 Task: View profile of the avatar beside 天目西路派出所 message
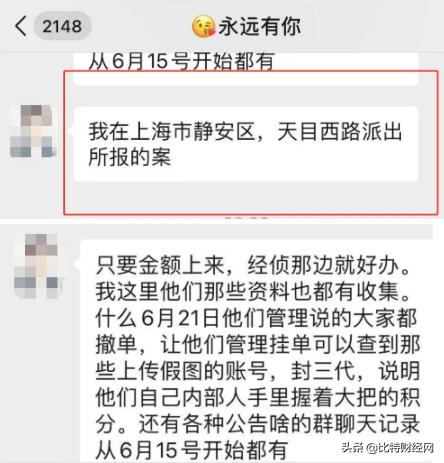(32, 131)
